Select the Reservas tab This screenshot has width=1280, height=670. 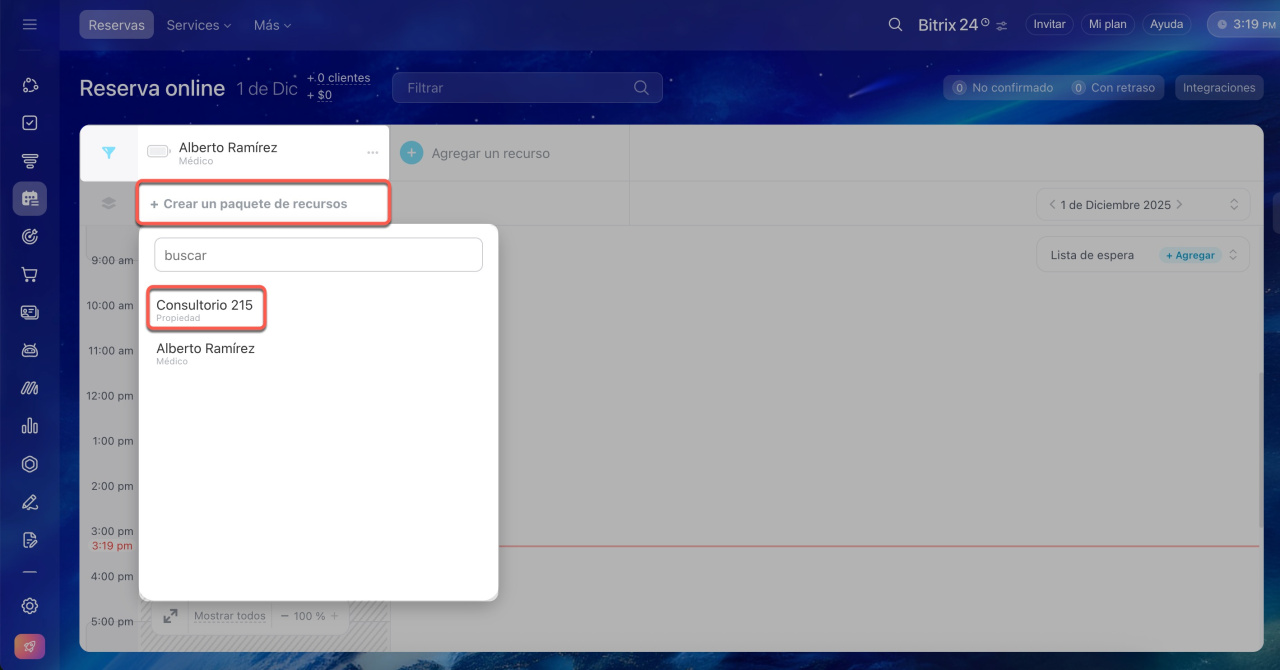coord(116,25)
